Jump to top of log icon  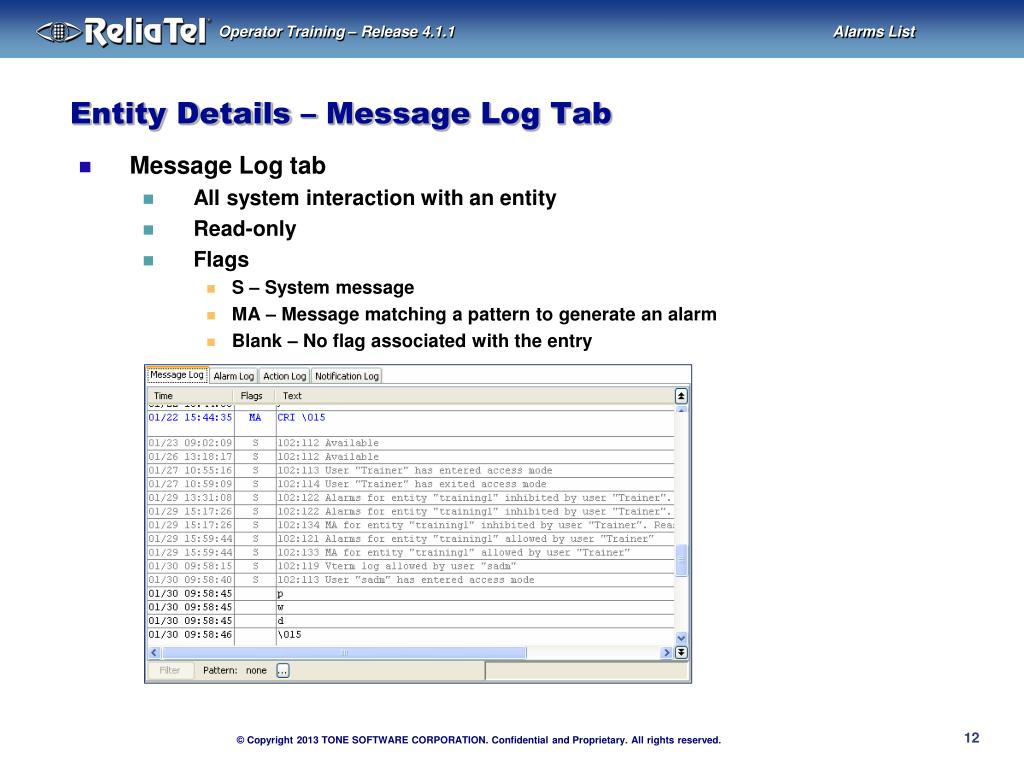(681, 396)
